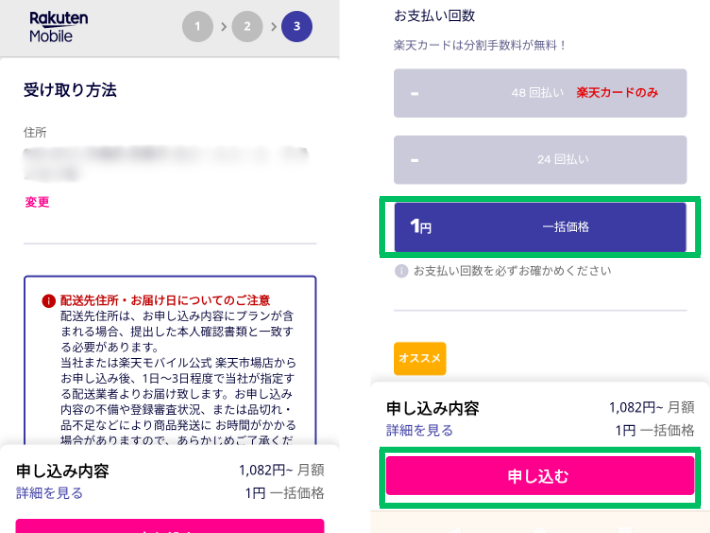This screenshot has width=710, height=533.
Task: Click the 変更 link under address
Action: tap(37, 202)
